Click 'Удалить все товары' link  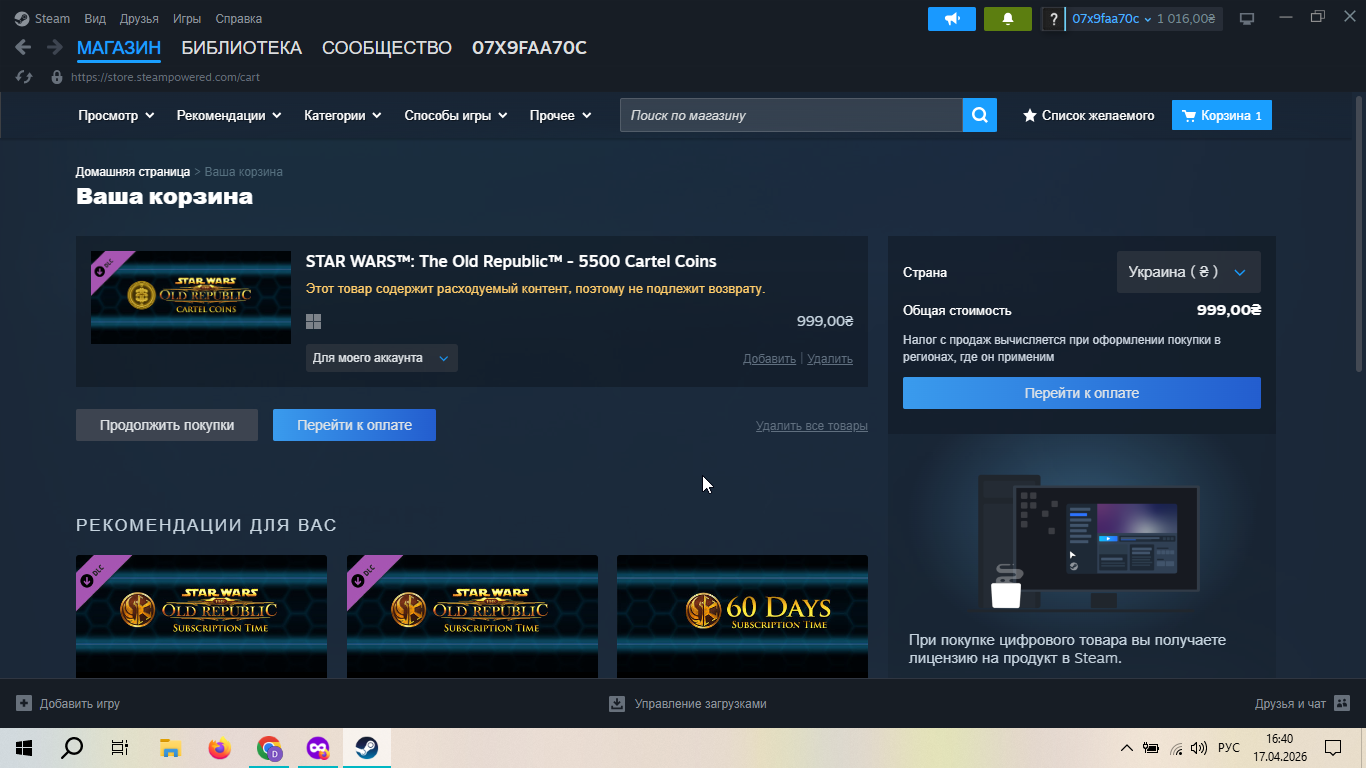[x=812, y=426]
